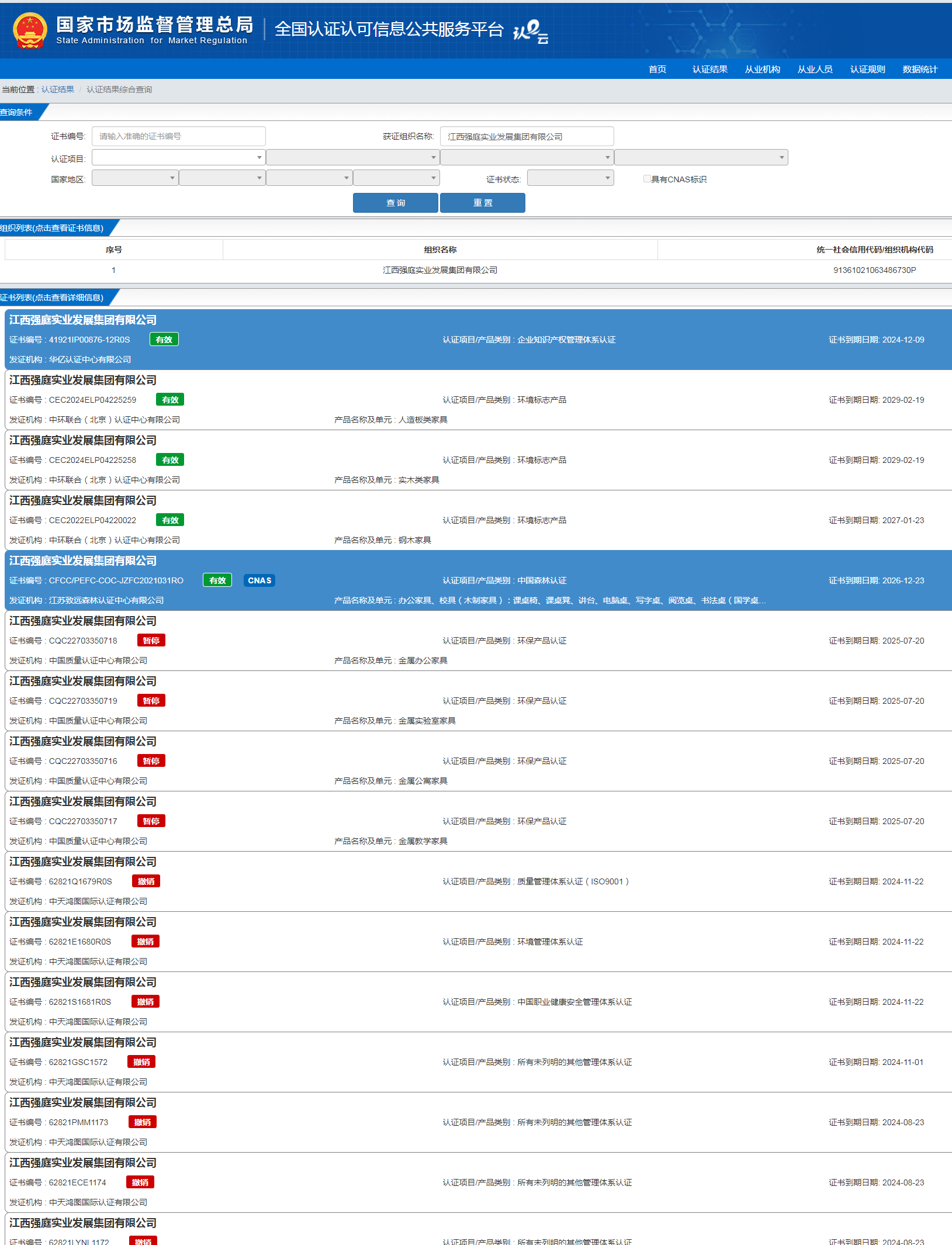Open the third 认证项目 dropdown
Image resolution: width=952 pixels, height=1245 pixels.
click(x=527, y=157)
